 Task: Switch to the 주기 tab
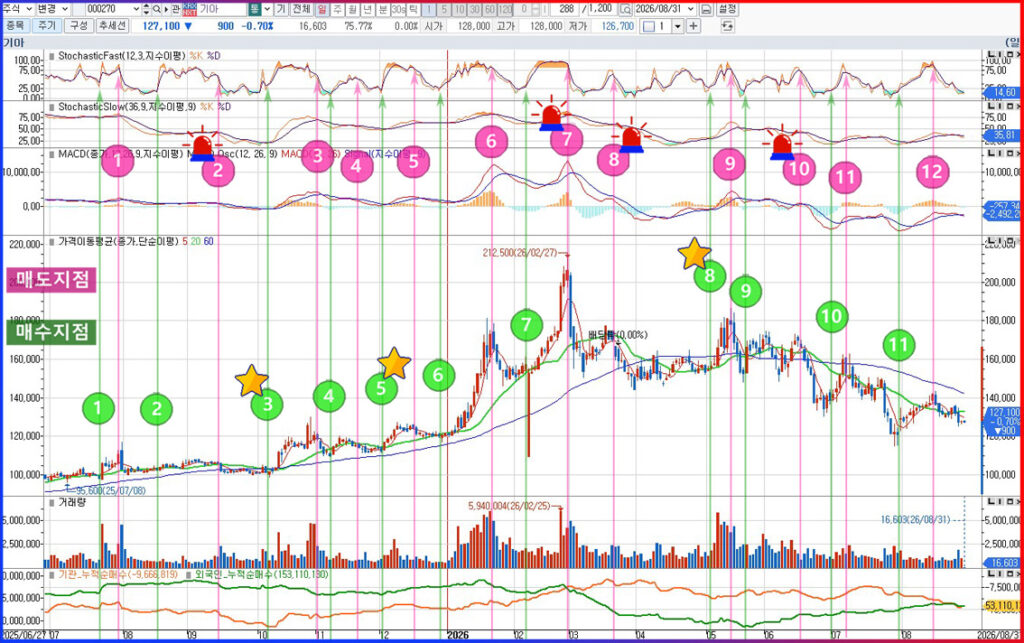click(46, 26)
